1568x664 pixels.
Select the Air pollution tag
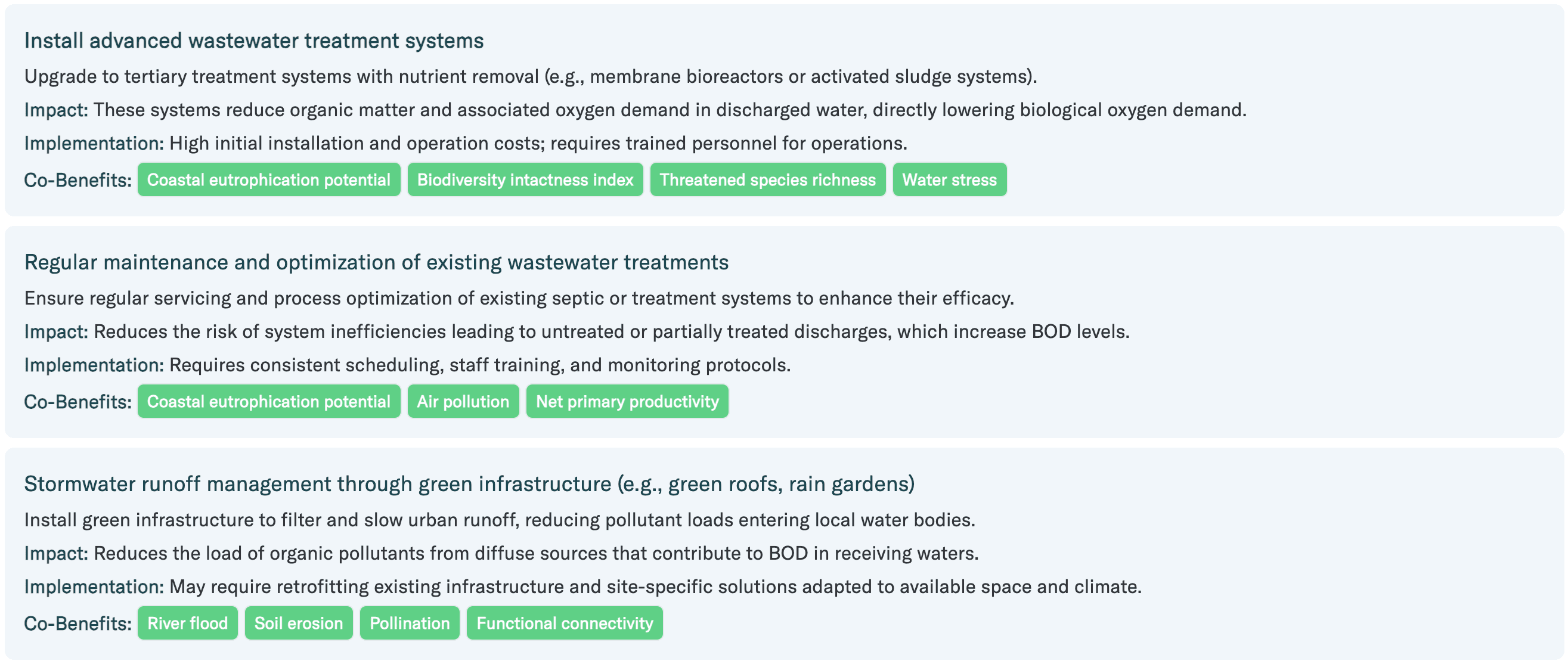[463, 401]
